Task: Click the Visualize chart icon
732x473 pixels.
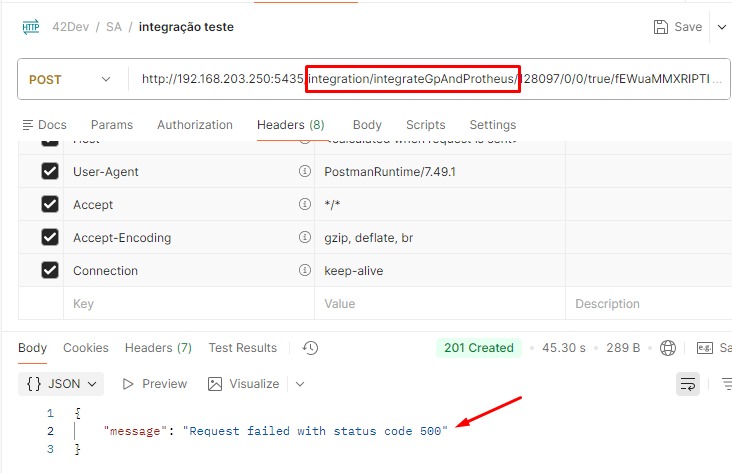Action: 215,384
